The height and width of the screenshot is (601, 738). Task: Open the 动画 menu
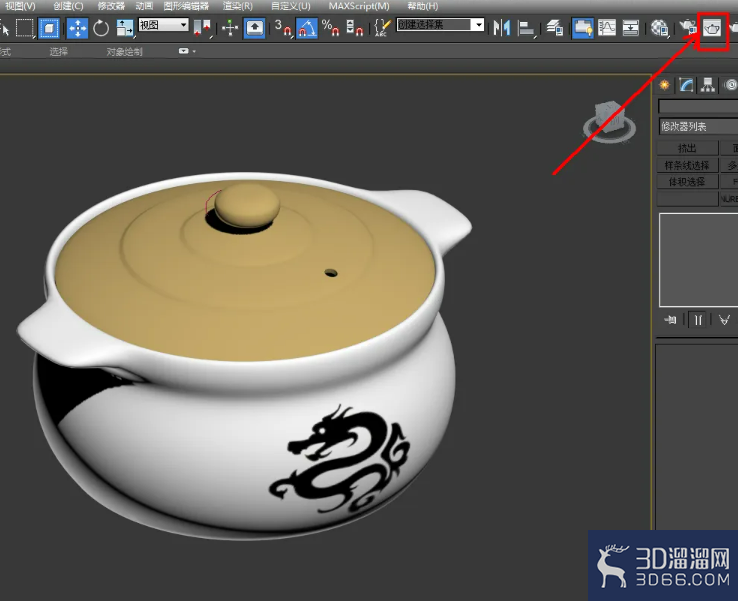[144, 6]
